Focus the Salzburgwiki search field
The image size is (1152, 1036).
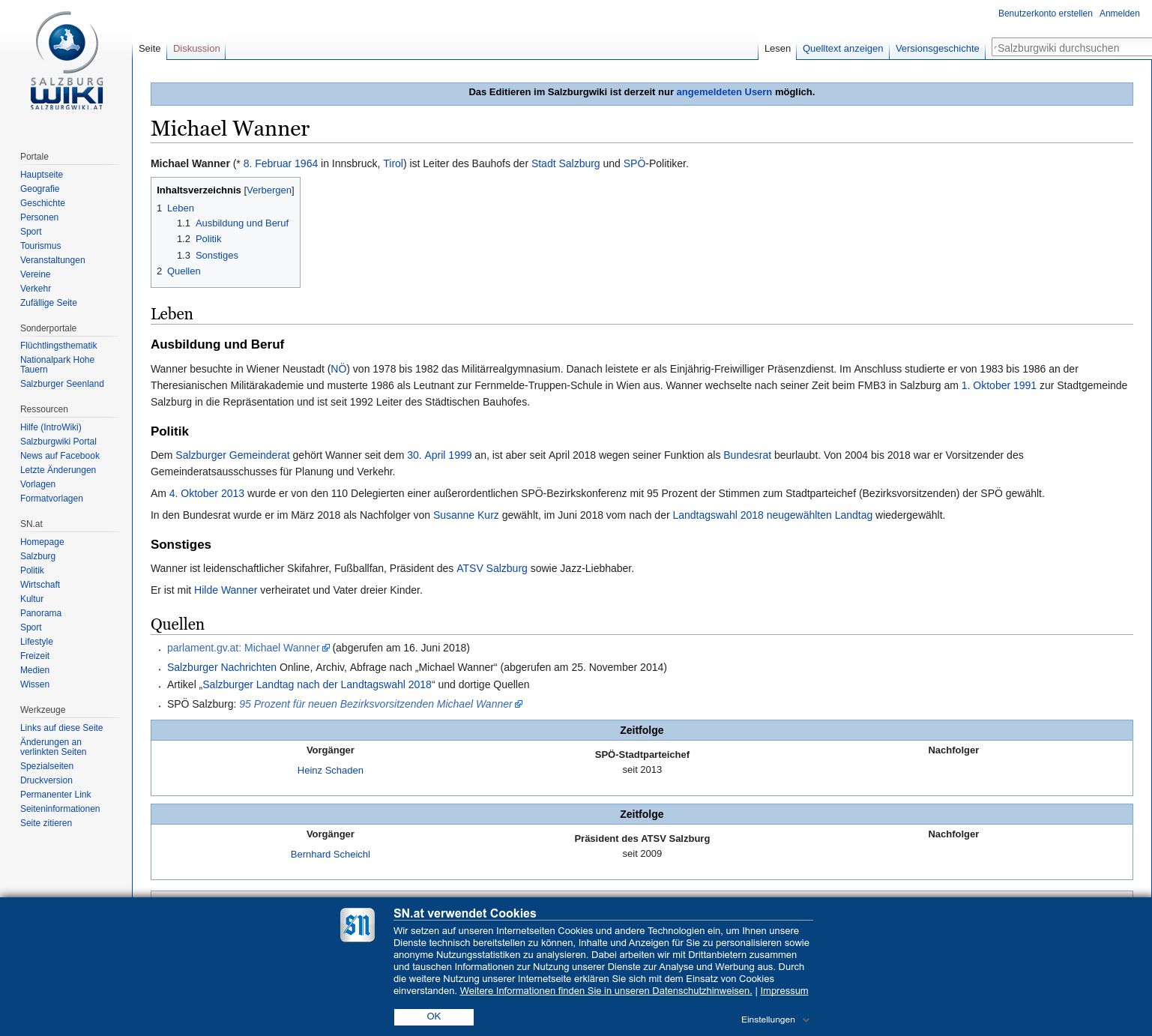coord(1072,48)
